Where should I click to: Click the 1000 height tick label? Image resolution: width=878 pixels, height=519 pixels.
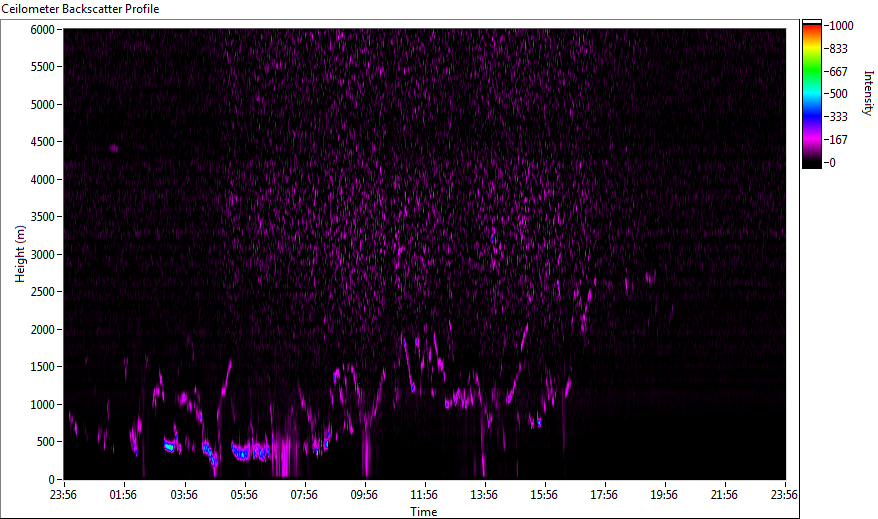[x=43, y=404]
